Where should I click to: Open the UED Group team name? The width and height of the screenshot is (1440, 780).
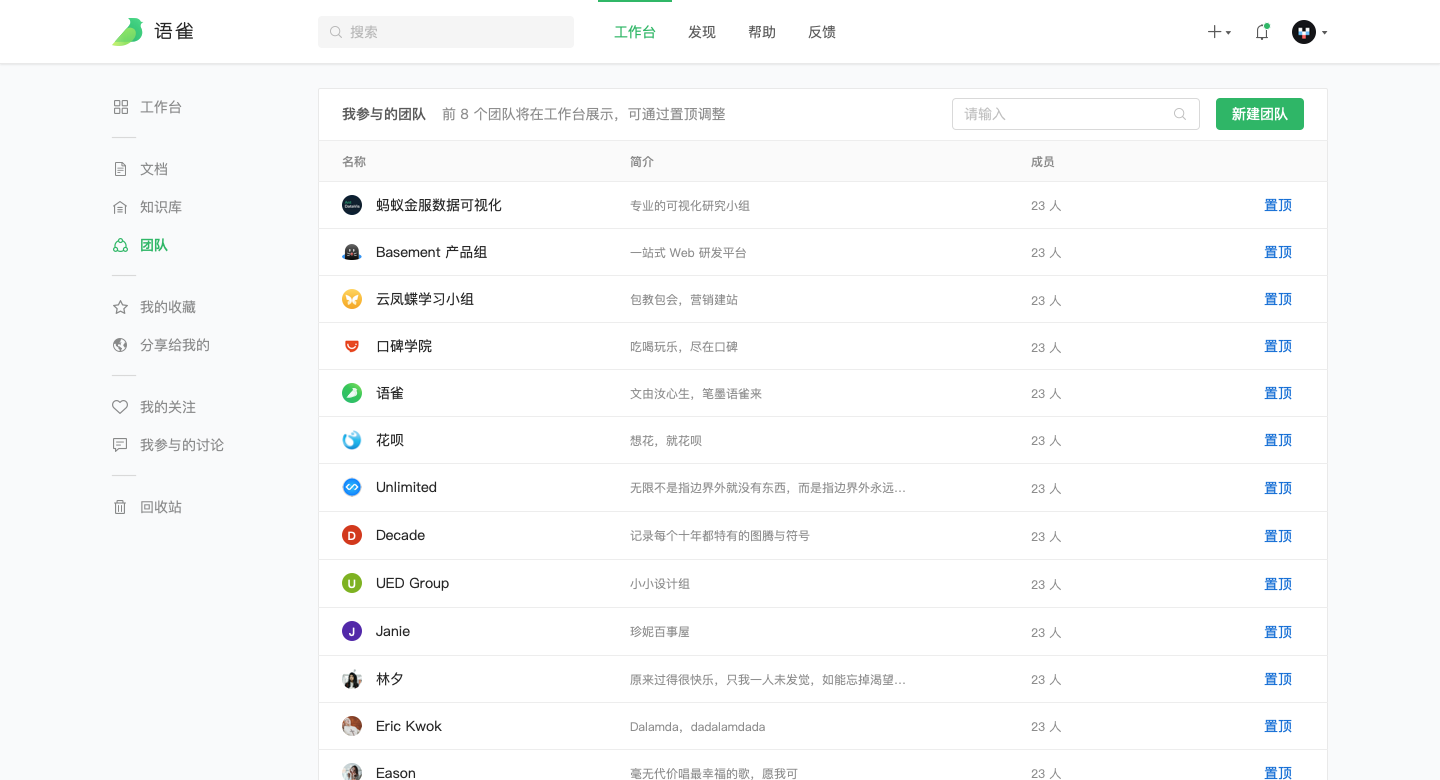click(412, 583)
